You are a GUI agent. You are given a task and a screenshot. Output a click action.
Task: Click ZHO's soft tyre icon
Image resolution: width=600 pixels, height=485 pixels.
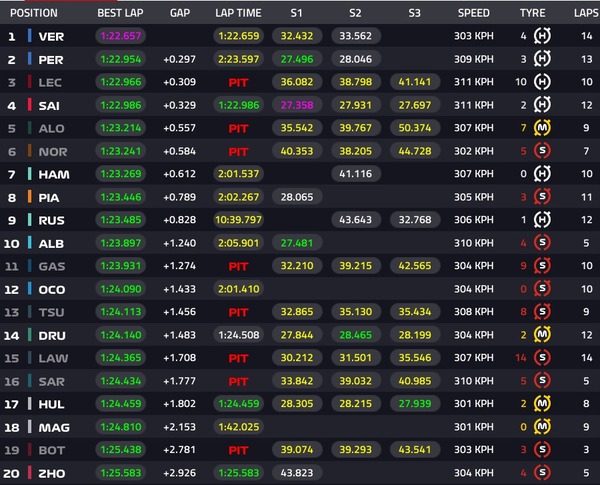[542, 473]
